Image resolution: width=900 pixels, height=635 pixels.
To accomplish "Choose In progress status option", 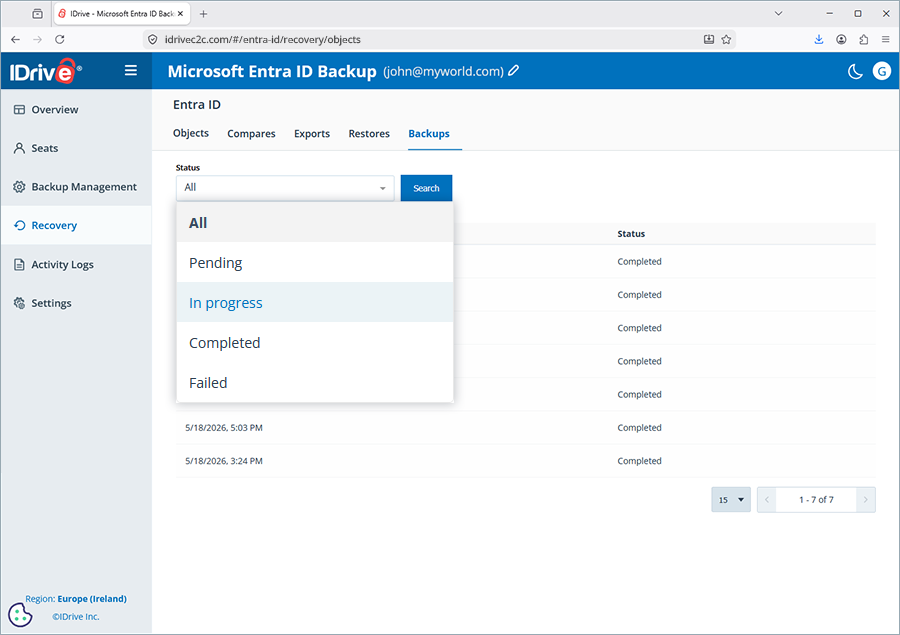I will 315,303.
